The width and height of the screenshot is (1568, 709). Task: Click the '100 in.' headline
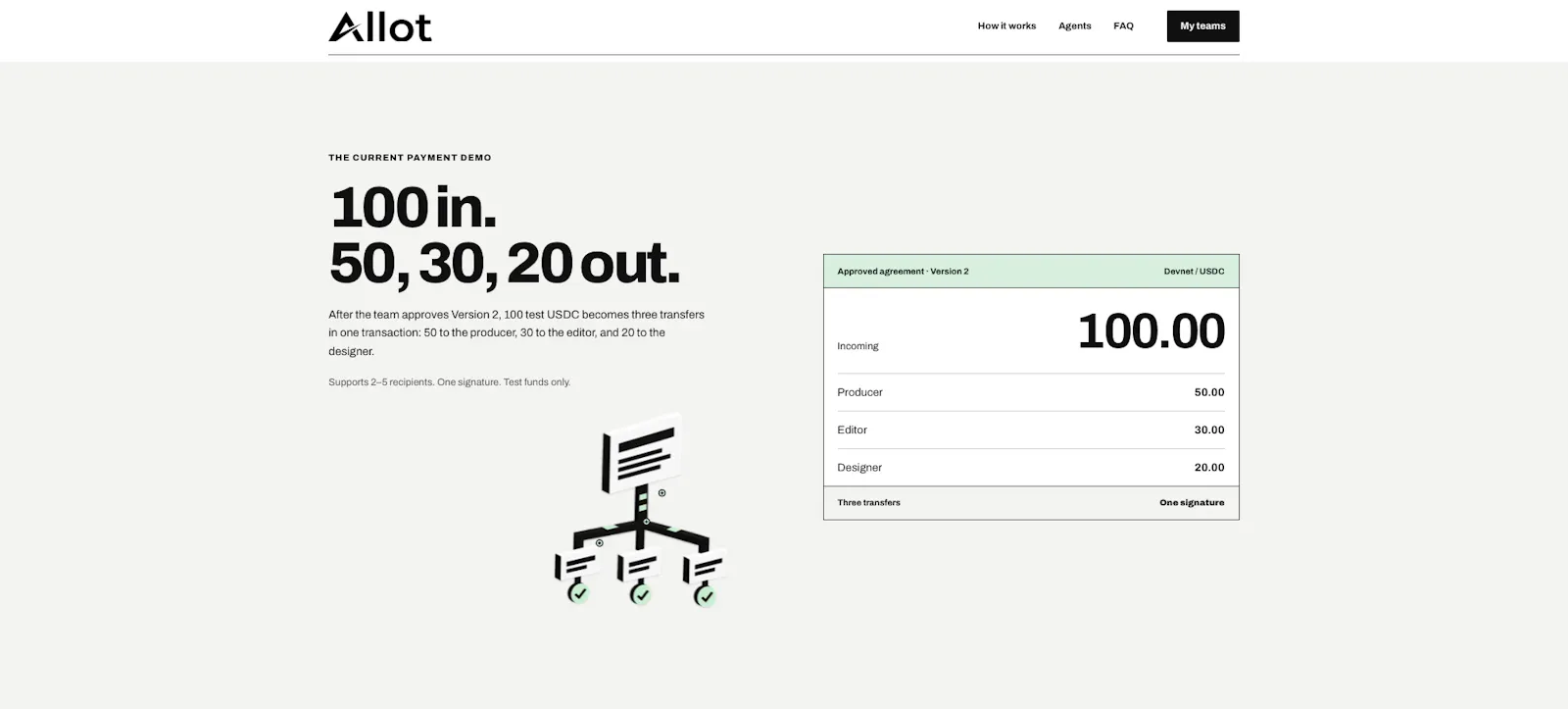point(413,208)
